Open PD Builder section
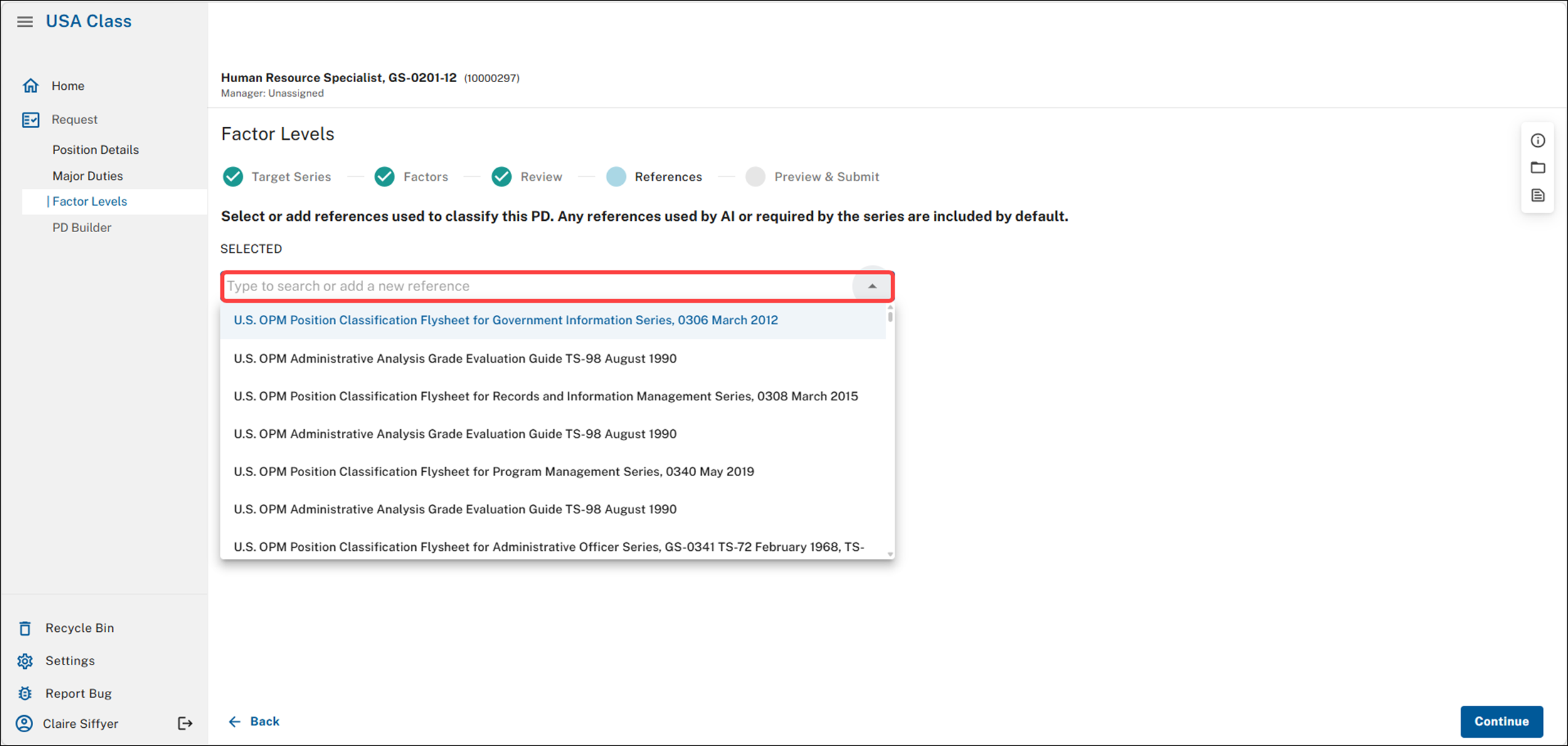The width and height of the screenshot is (1568, 746). tap(82, 228)
